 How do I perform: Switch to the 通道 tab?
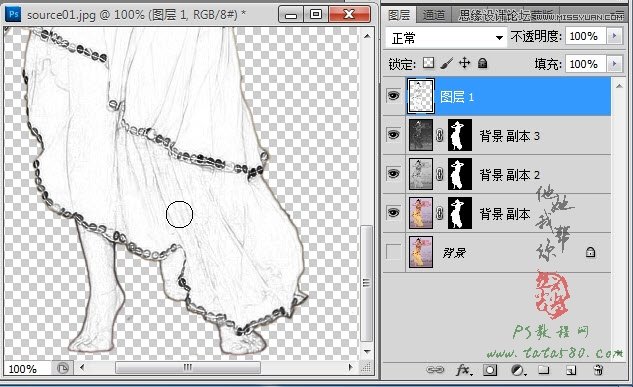tap(434, 15)
